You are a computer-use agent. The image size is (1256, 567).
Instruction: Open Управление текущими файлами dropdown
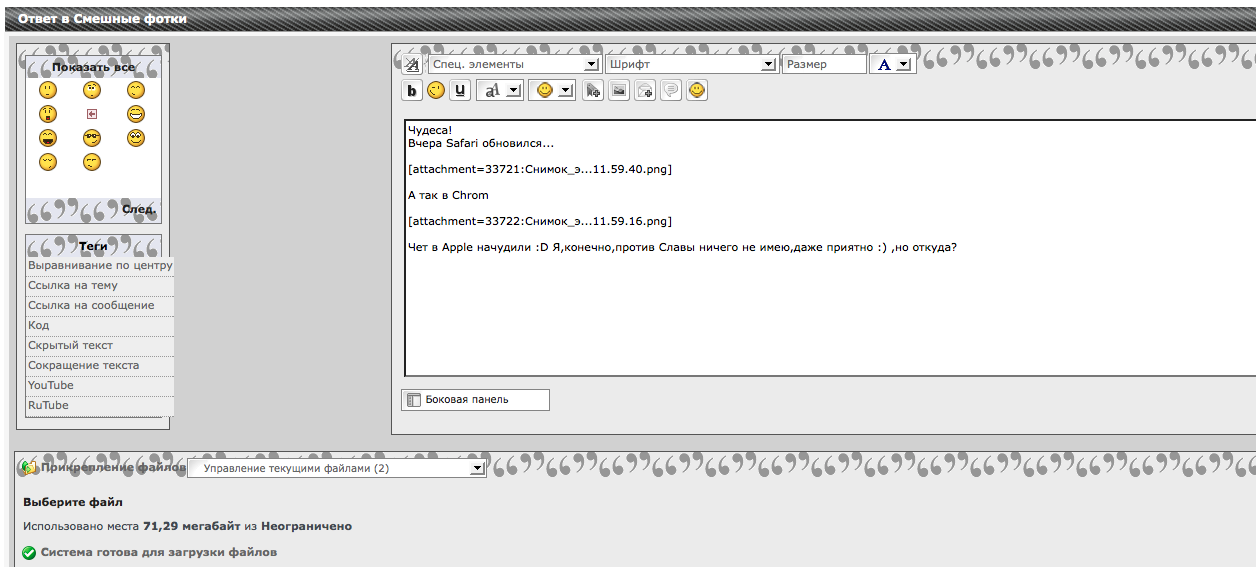[337, 468]
